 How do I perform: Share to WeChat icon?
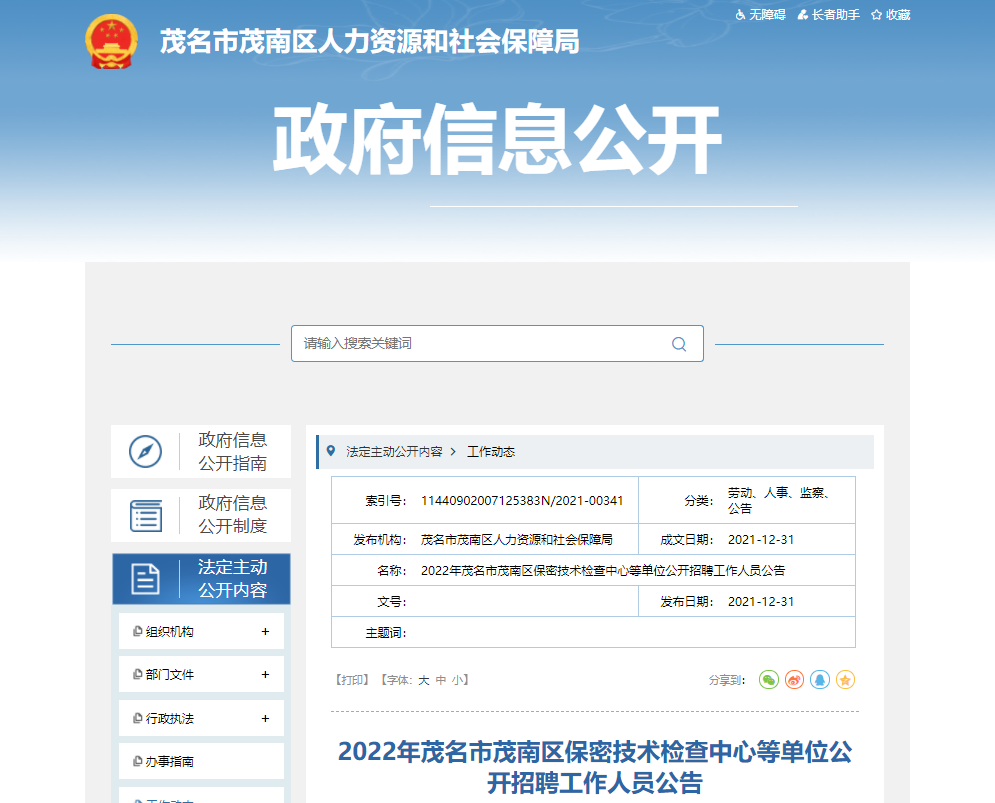tap(769, 680)
